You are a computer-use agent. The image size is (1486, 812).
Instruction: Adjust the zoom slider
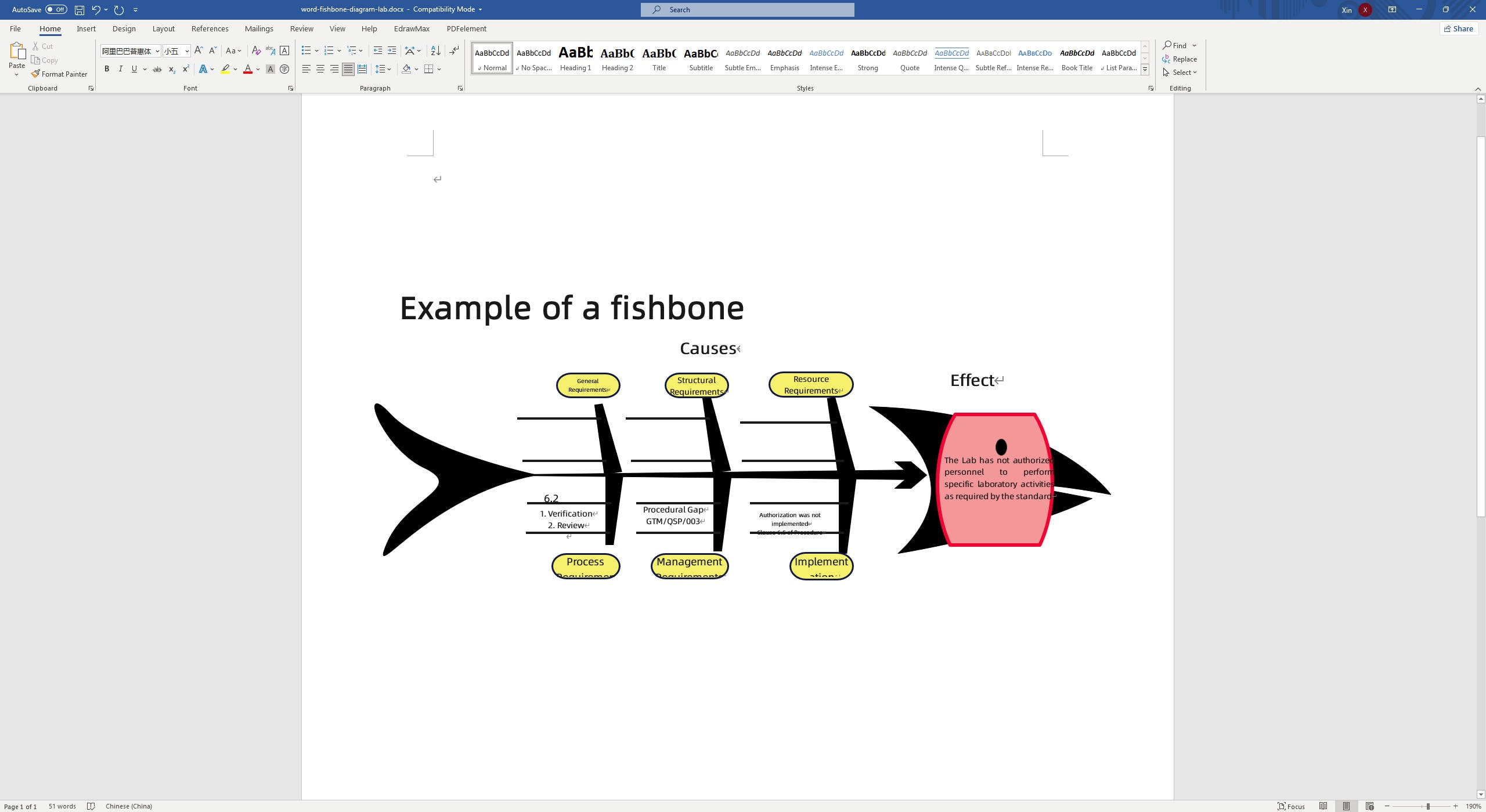[x=1427, y=806]
